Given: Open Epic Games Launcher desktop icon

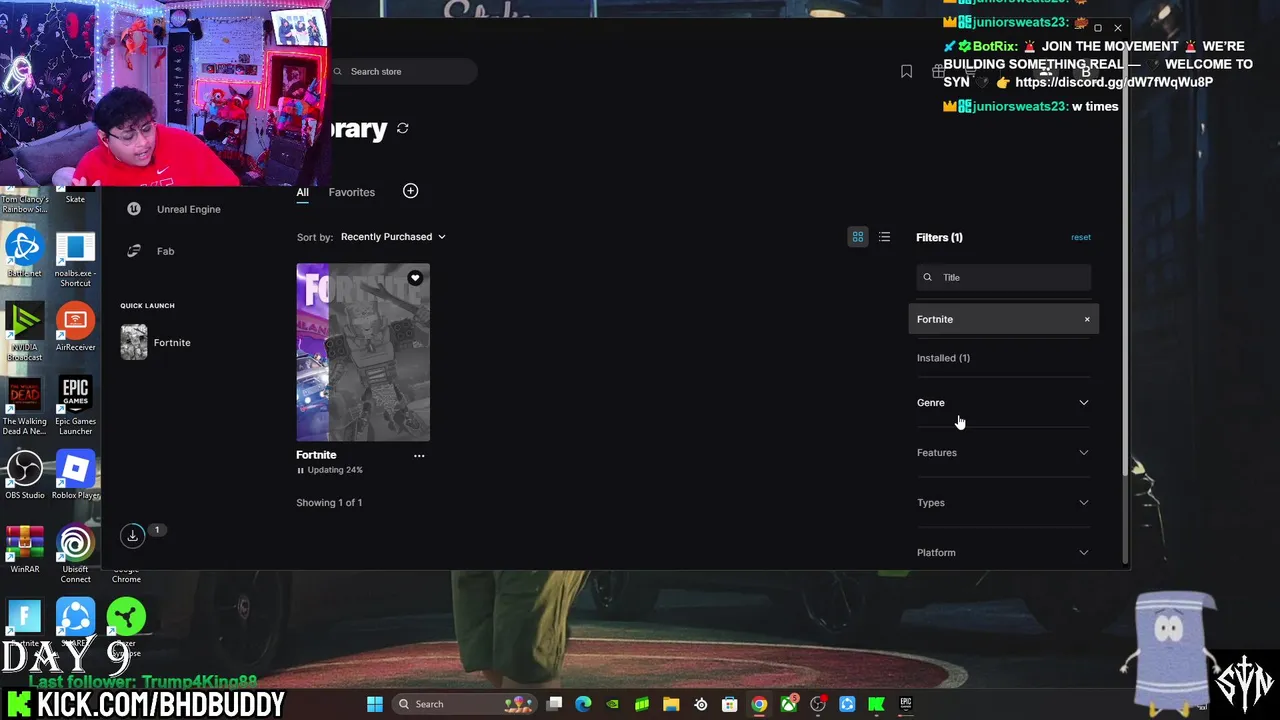Looking at the screenshot, I should 75,406.
